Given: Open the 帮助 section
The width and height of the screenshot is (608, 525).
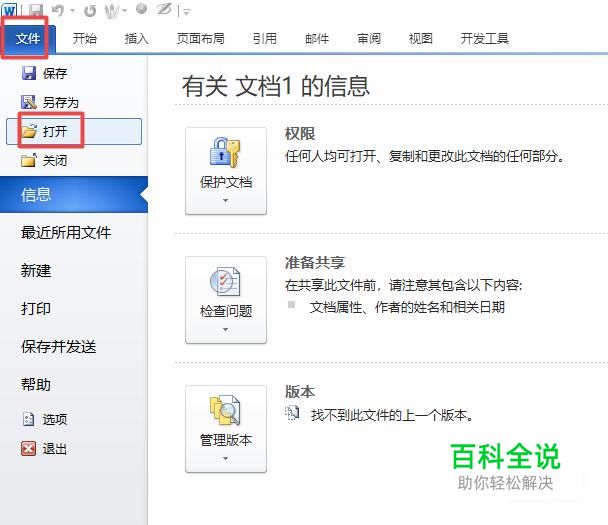Looking at the screenshot, I should pyautogui.click(x=36, y=384).
